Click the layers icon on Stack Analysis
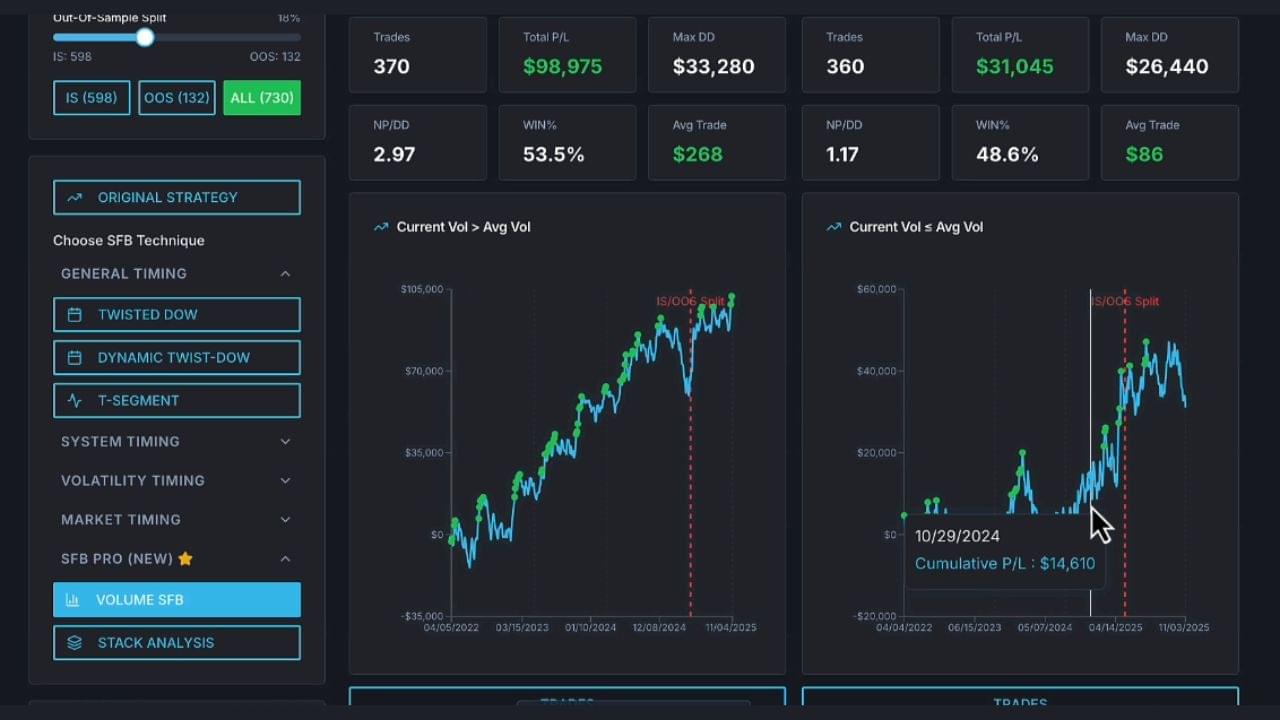This screenshot has width=1280, height=720. [74, 643]
